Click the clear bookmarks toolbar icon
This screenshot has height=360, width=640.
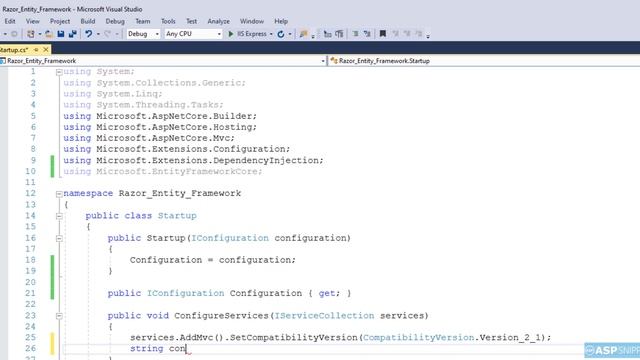pyautogui.click(x=418, y=34)
